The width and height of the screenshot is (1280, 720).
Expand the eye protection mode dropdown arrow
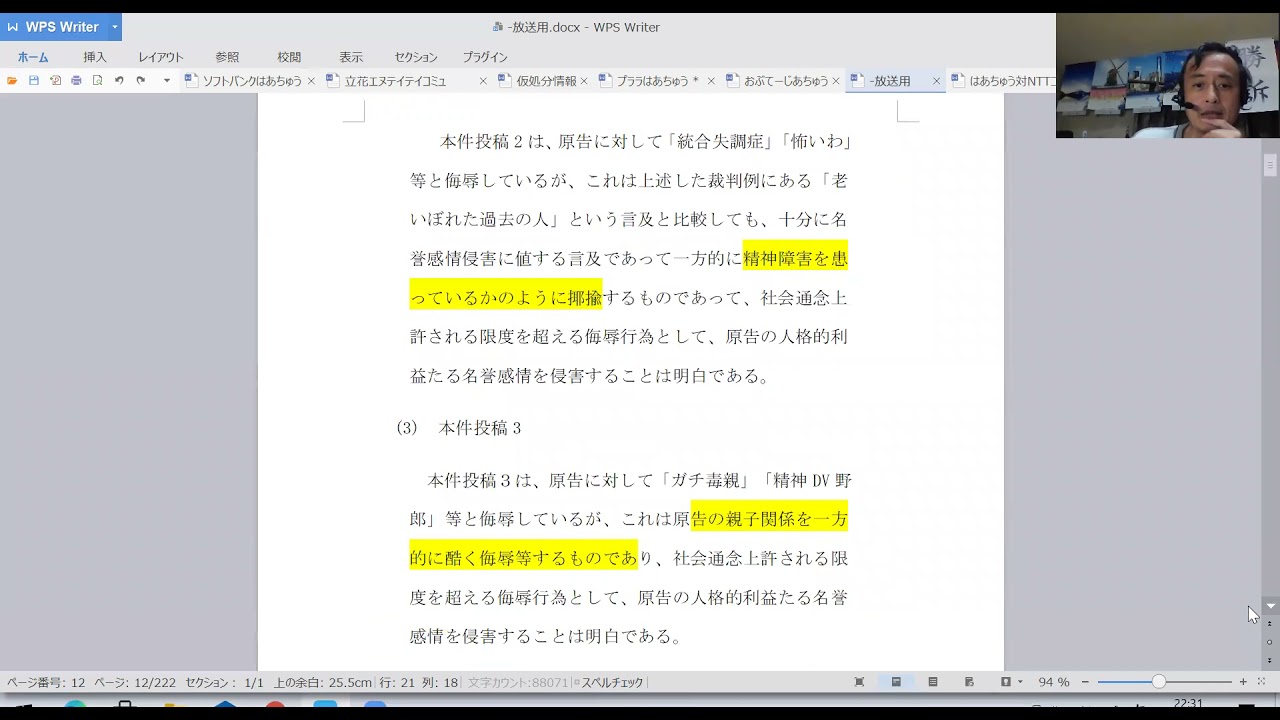pos(1020,682)
